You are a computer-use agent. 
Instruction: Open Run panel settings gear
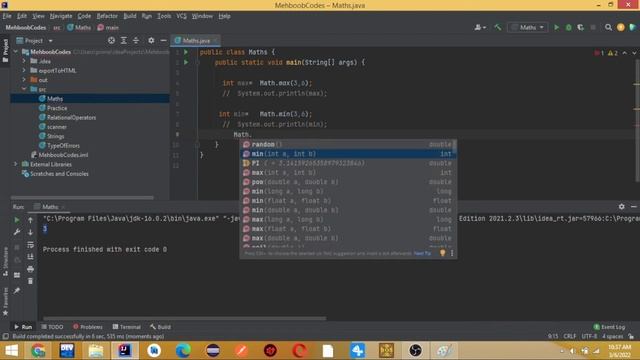coord(621,207)
